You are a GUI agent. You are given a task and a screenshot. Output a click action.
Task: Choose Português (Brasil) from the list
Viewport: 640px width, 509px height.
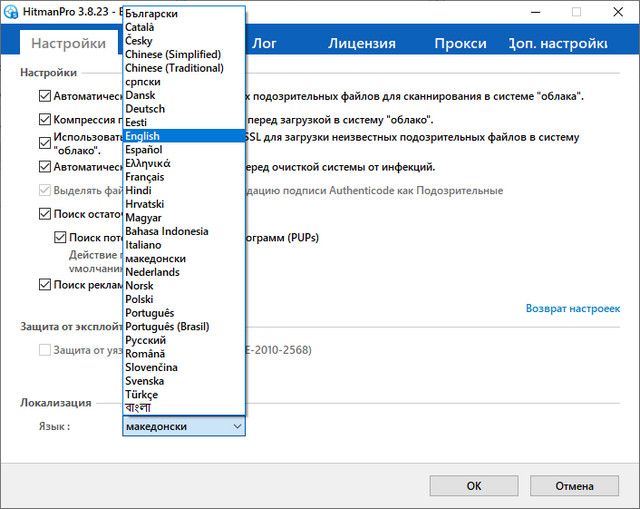coord(168,326)
